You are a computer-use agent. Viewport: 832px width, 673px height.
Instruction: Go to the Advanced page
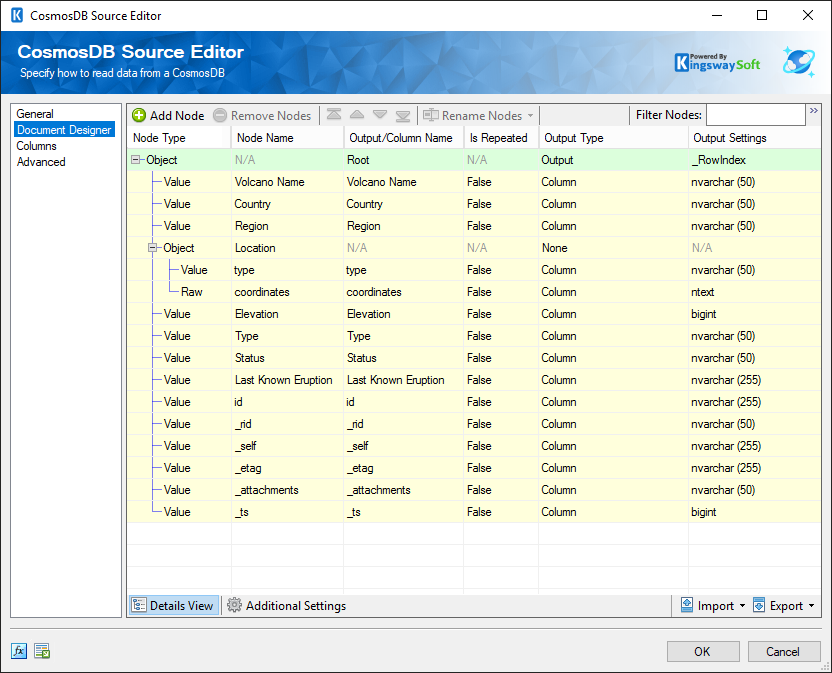tap(41, 161)
